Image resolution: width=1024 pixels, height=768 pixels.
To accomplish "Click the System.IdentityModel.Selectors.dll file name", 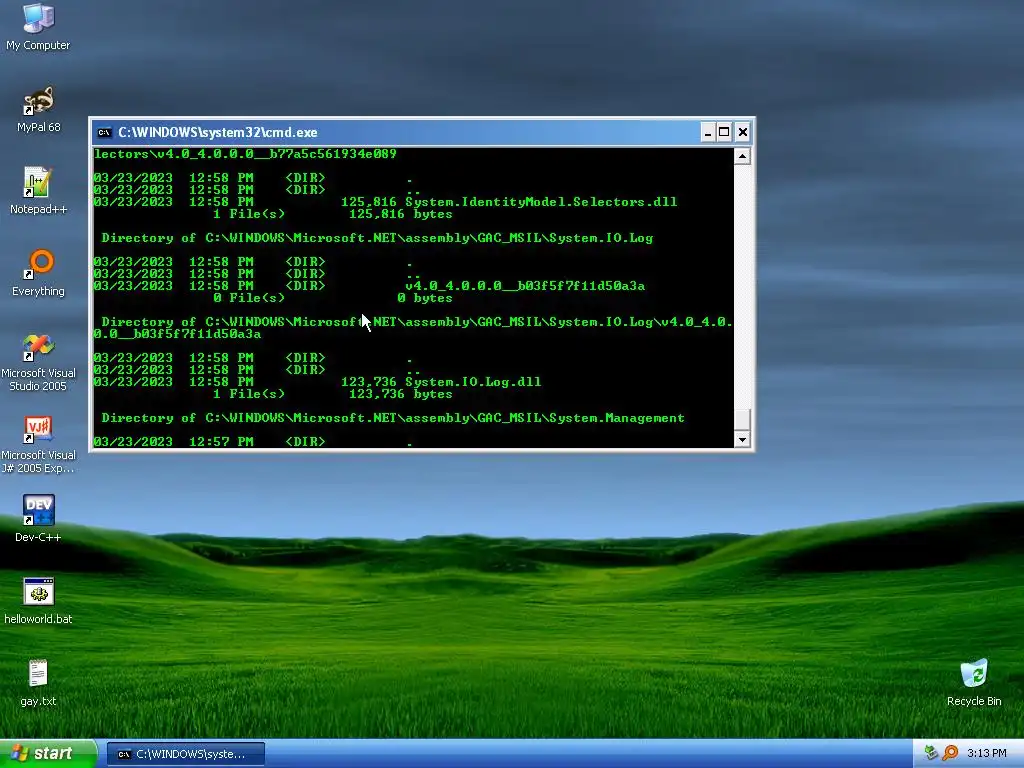I will pyautogui.click(x=541, y=202).
